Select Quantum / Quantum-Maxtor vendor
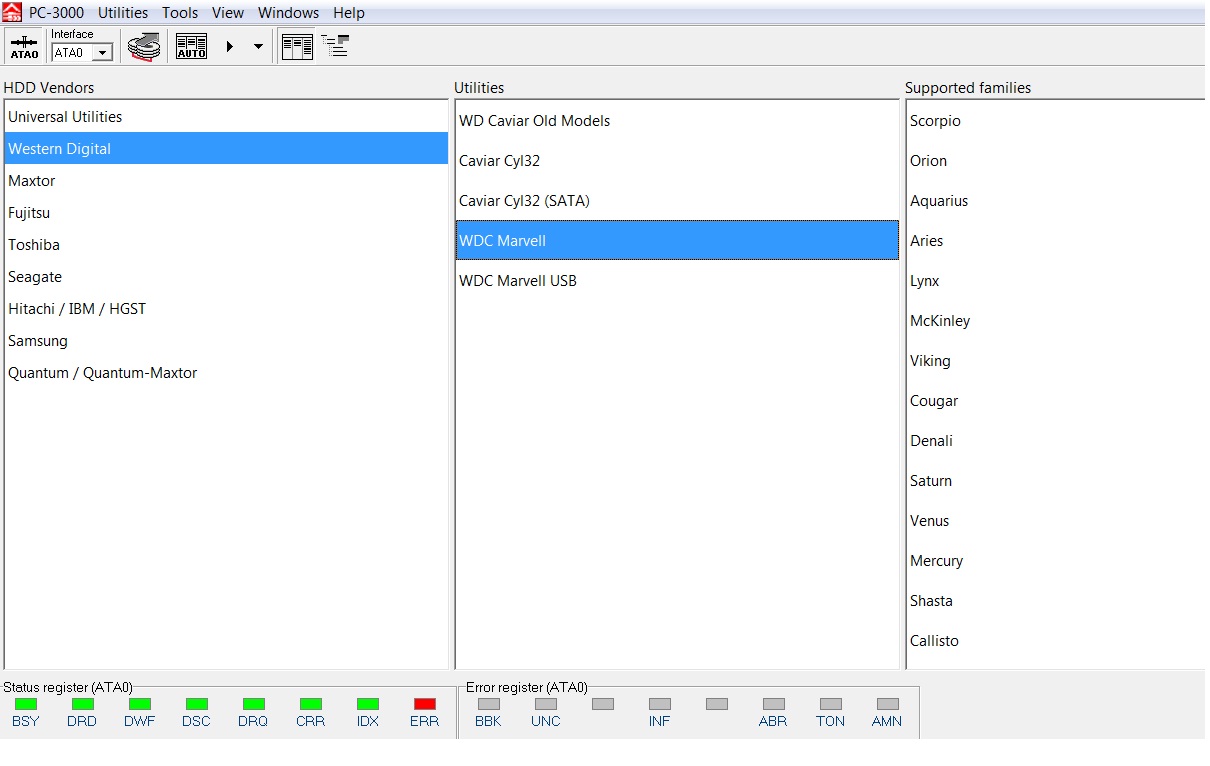This screenshot has width=1210, height=766. pyautogui.click(x=226, y=373)
